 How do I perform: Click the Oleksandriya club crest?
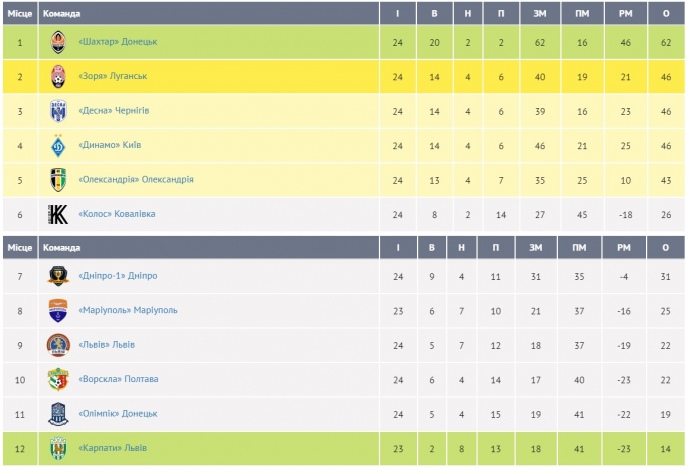click(58, 179)
